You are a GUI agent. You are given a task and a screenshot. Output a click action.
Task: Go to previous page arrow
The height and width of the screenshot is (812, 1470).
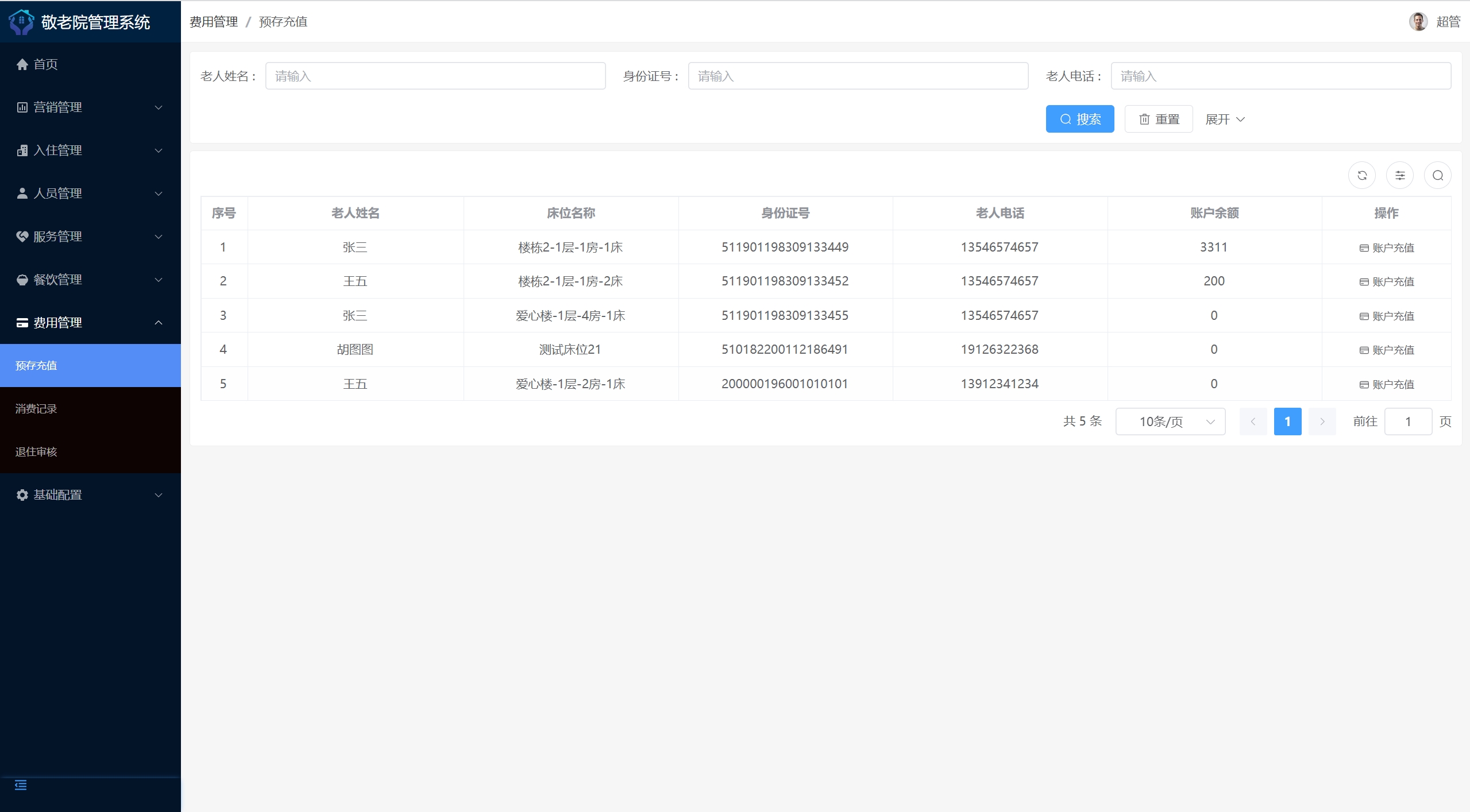point(1253,422)
